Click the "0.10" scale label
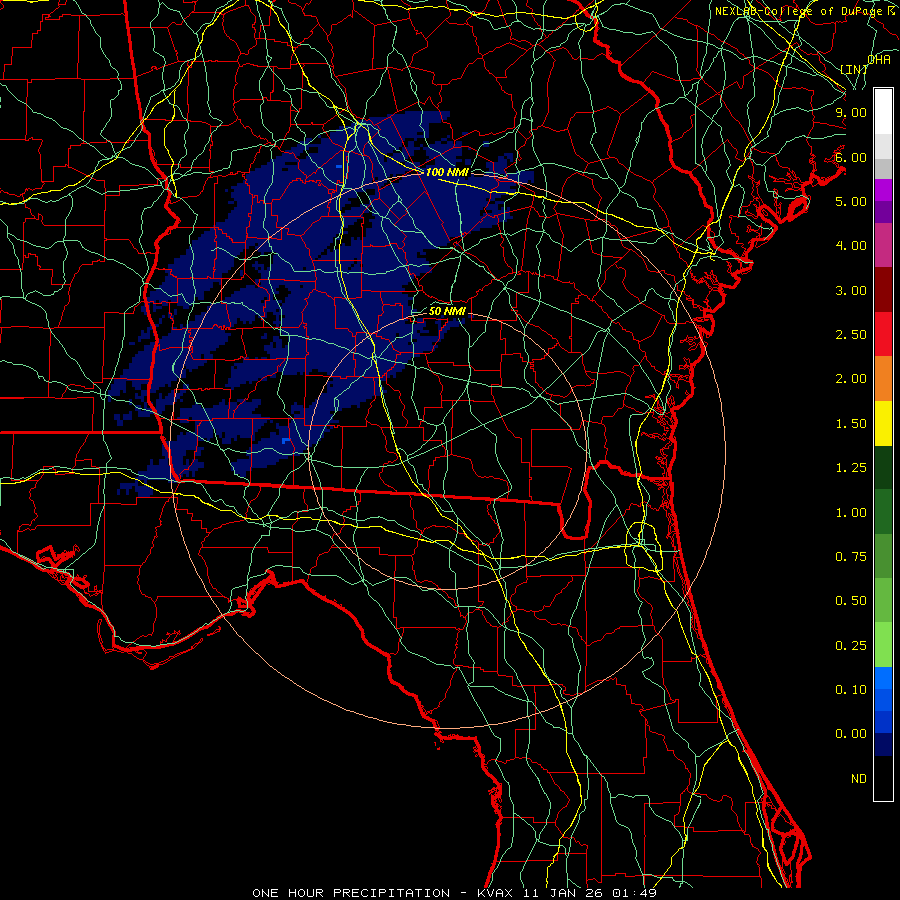This screenshot has height=900, width=900. [x=851, y=690]
